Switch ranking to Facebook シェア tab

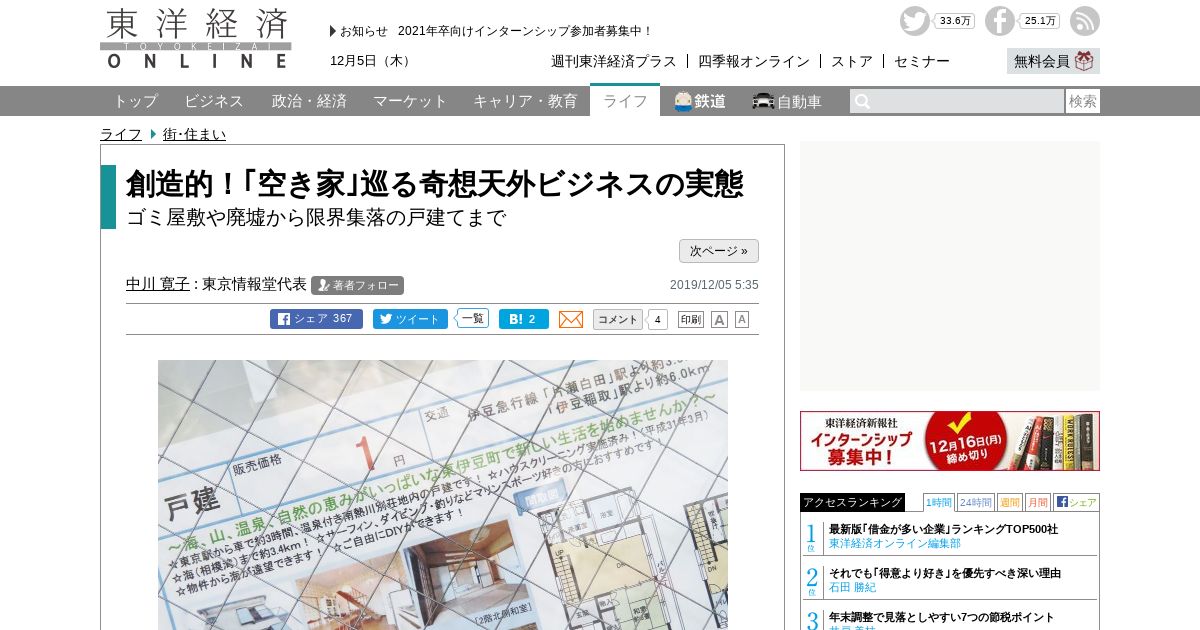point(1076,502)
